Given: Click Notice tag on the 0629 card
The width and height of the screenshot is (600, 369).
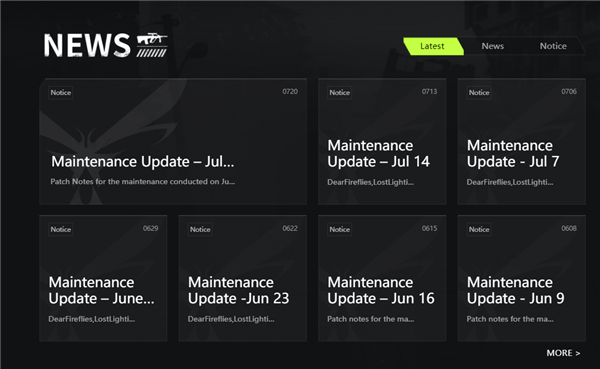Looking at the screenshot, I should (61, 229).
